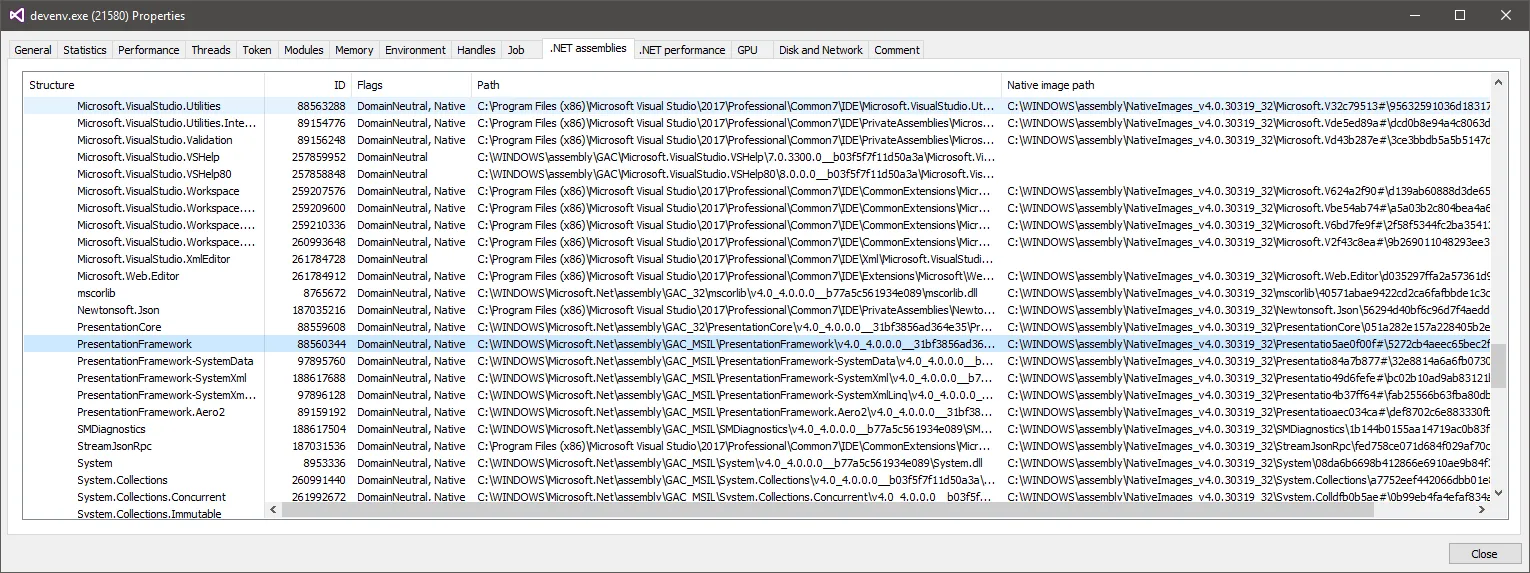Click the horizontal scrollbar right arrow
Viewport: 1530px width, 573px height.
point(1482,510)
